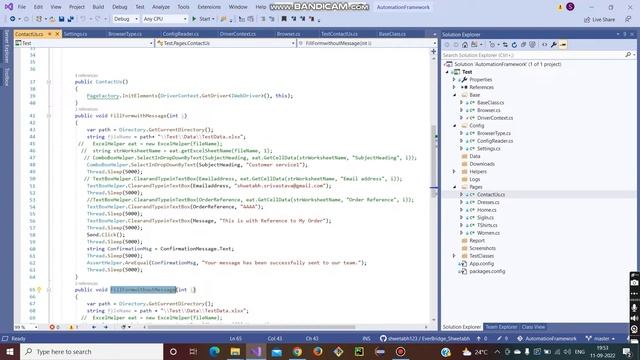640x360 pixels.
Task: Collapse the Base folder
Action: click(454, 95)
